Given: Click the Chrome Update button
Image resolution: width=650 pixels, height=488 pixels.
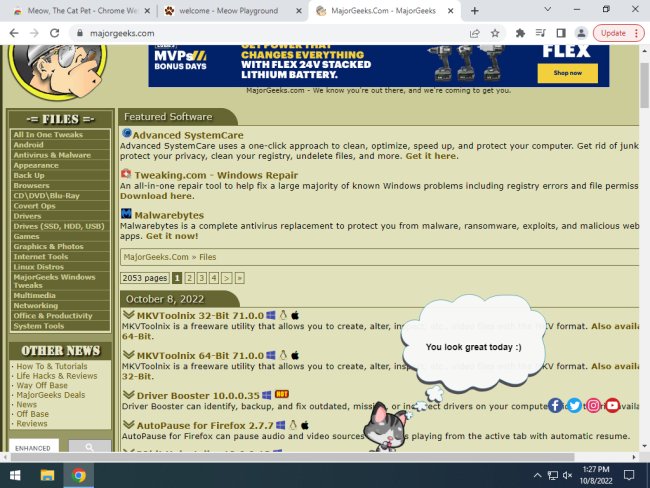Looking at the screenshot, I should [618, 33].
